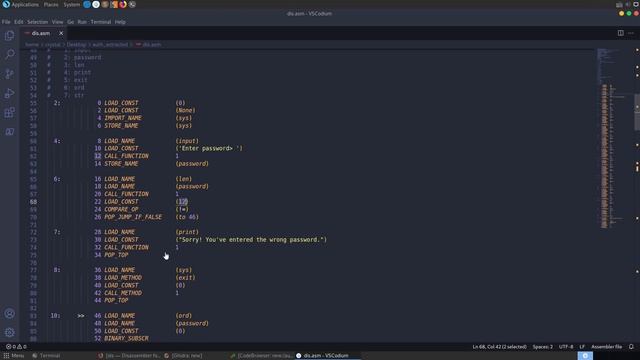Click the "Sorry! You've entered the wrong password." string

(x=251, y=240)
